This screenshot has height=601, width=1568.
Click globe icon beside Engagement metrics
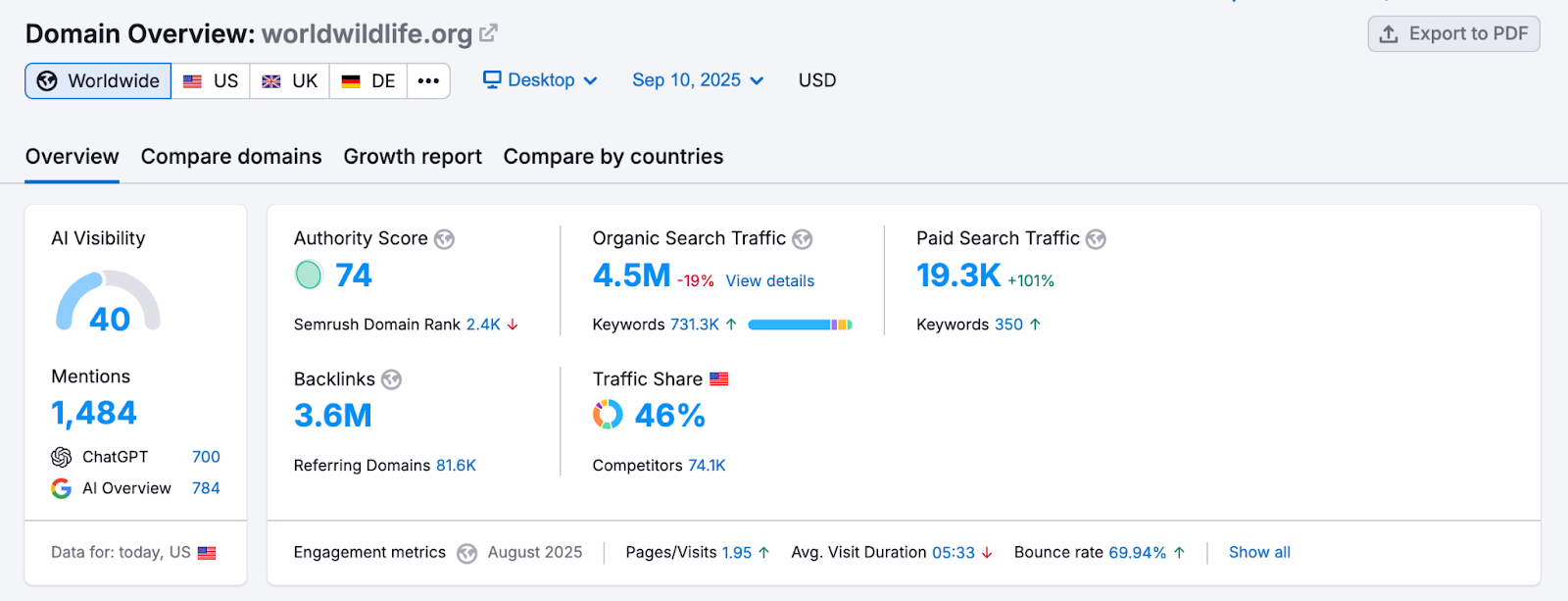[466, 553]
